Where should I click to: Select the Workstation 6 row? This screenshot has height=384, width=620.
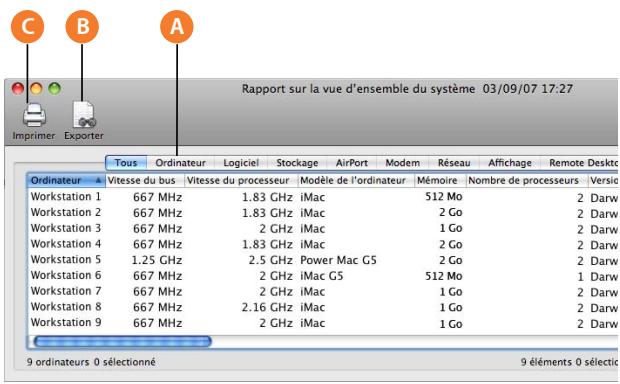point(323,276)
